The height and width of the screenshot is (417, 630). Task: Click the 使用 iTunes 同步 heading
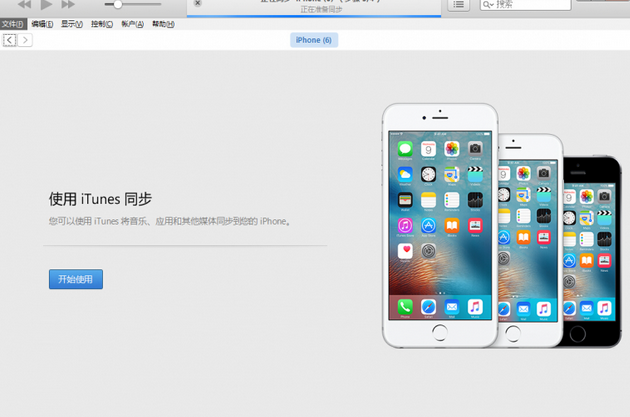pyautogui.click(x=100, y=199)
